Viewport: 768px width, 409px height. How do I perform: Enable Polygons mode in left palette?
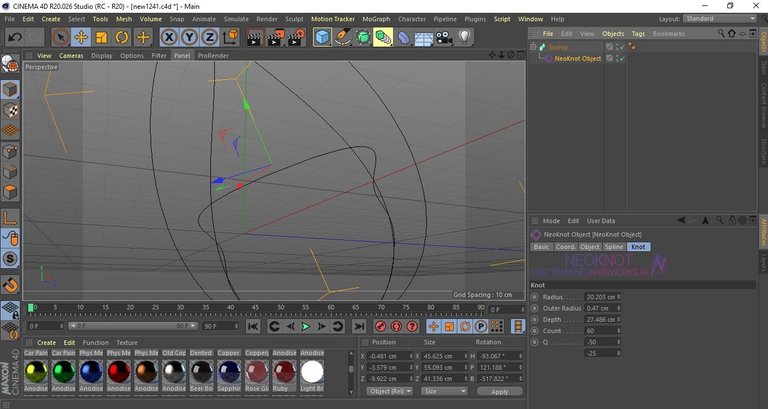pyautogui.click(x=10, y=192)
